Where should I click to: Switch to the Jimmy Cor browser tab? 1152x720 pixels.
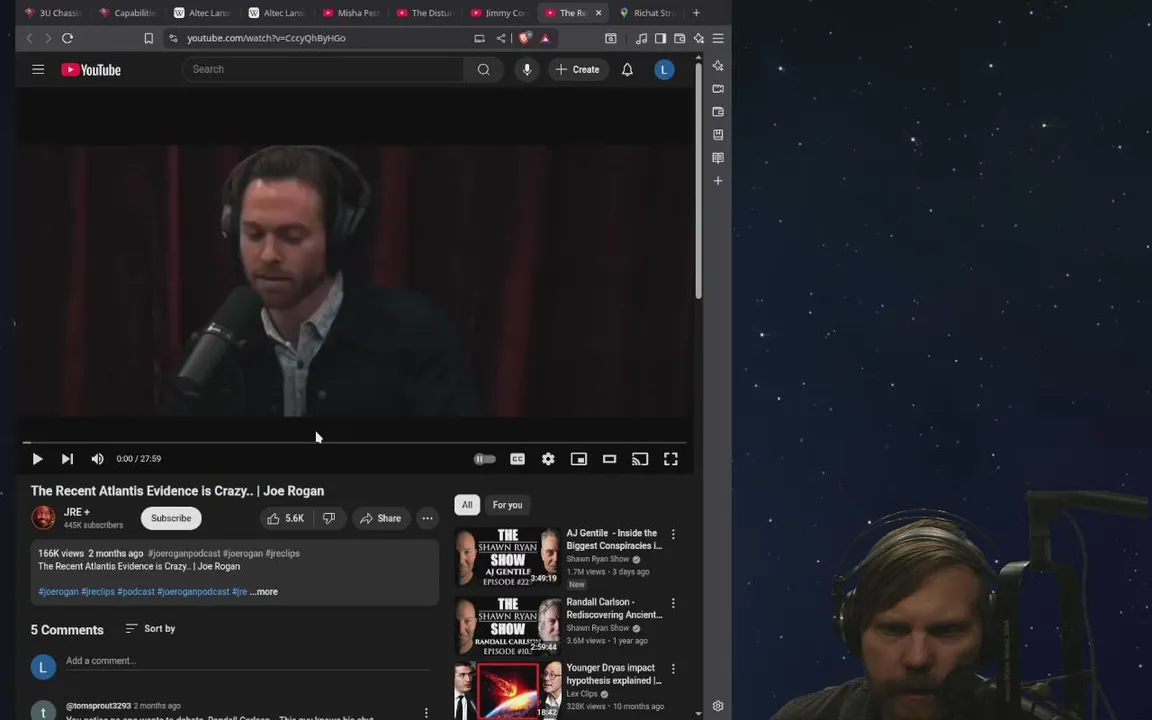(500, 12)
